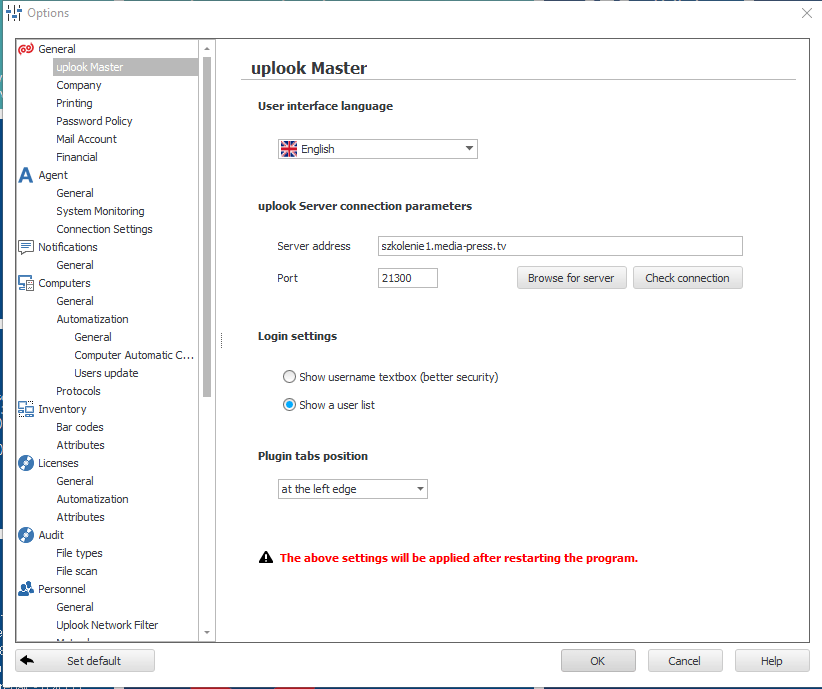The height and width of the screenshot is (689, 822).
Task: Open Automatization under Computers
Action: click(x=92, y=319)
